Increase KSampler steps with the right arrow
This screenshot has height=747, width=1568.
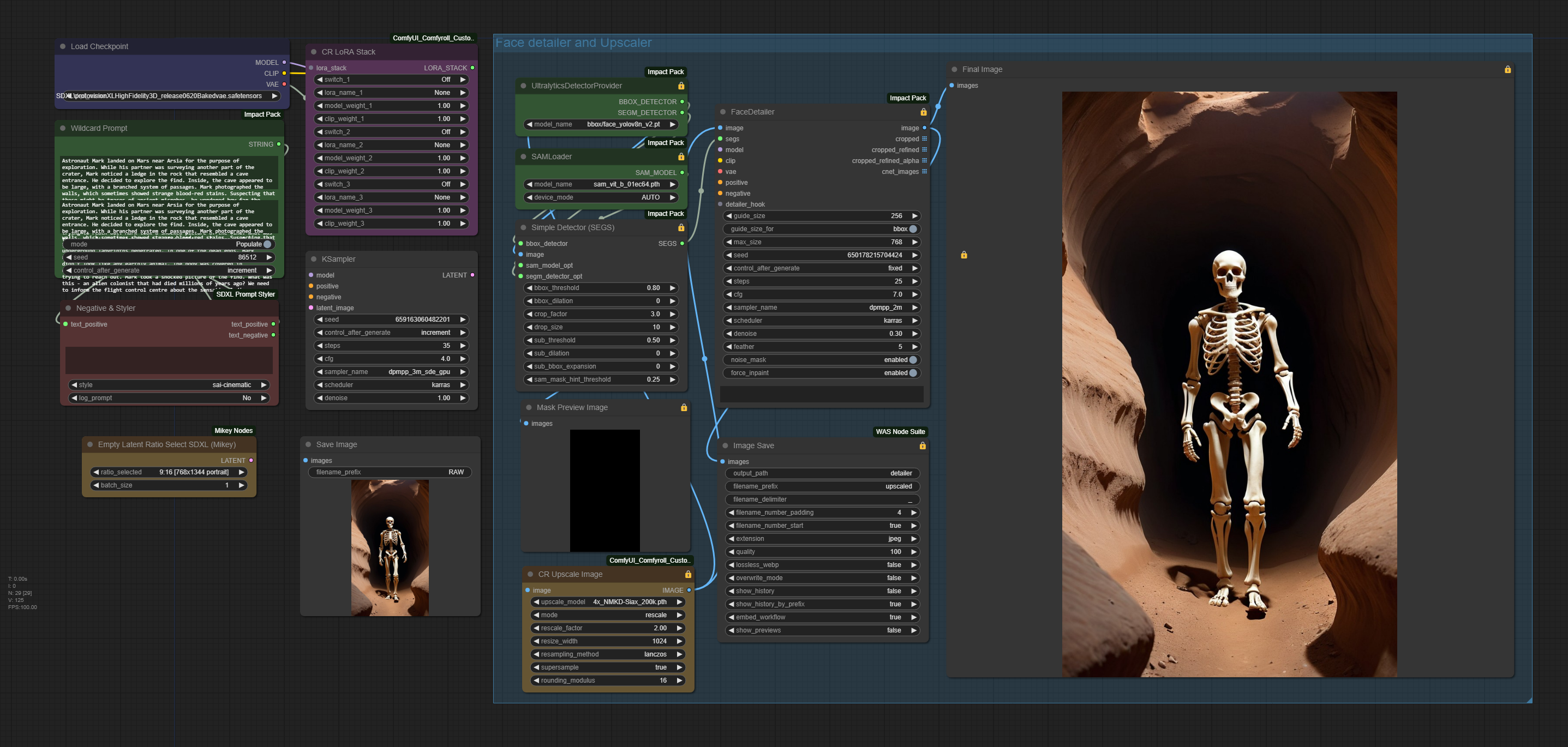[463, 346]
